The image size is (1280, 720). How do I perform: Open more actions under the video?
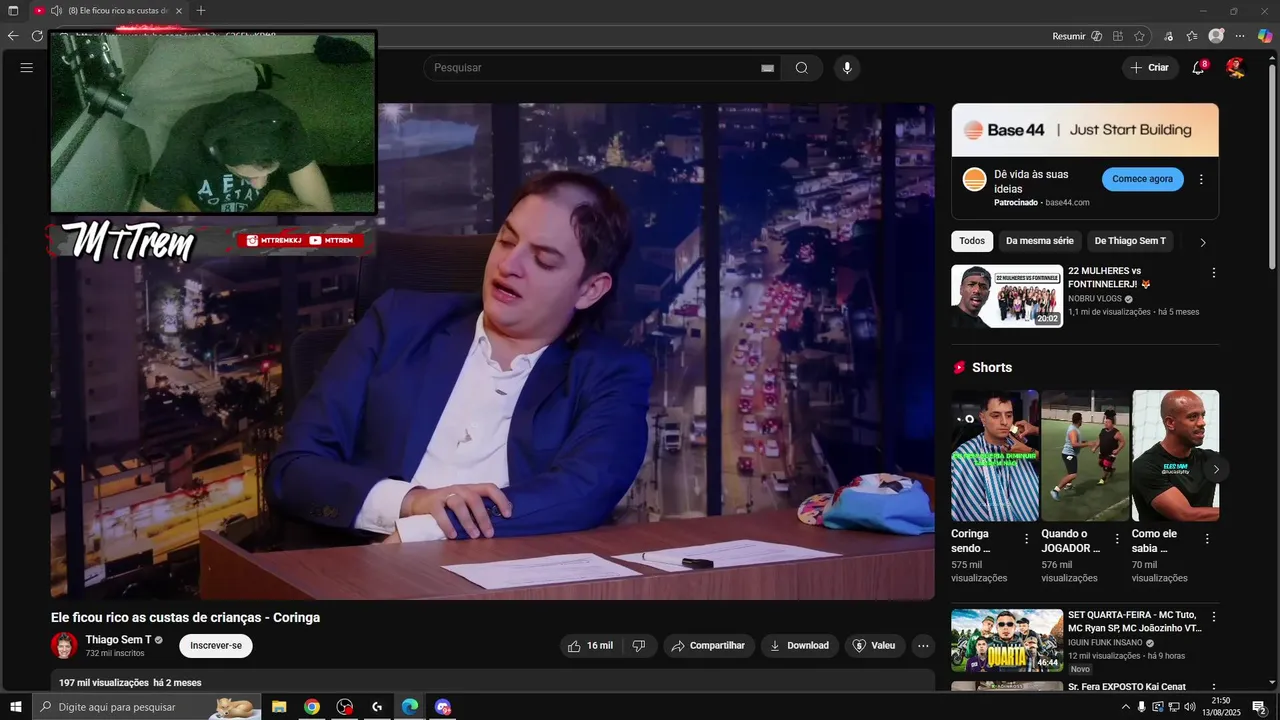pos(923,646)
